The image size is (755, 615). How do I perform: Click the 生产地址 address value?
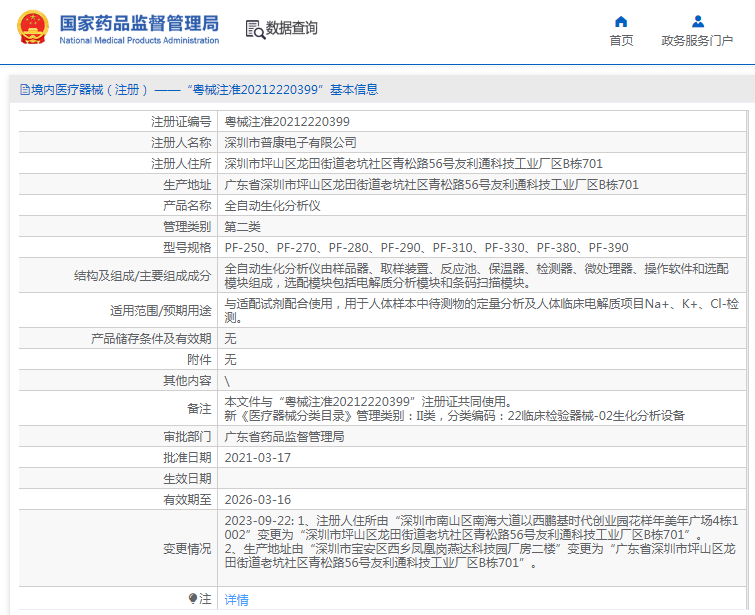click(431, 184)
